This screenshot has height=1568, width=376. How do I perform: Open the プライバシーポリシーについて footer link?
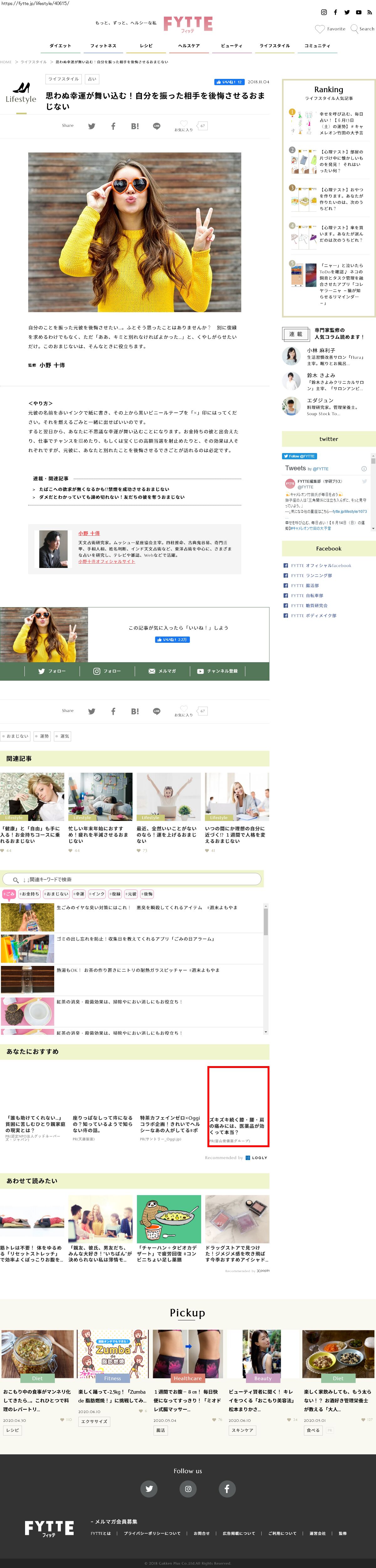(x=152, y=1533)
